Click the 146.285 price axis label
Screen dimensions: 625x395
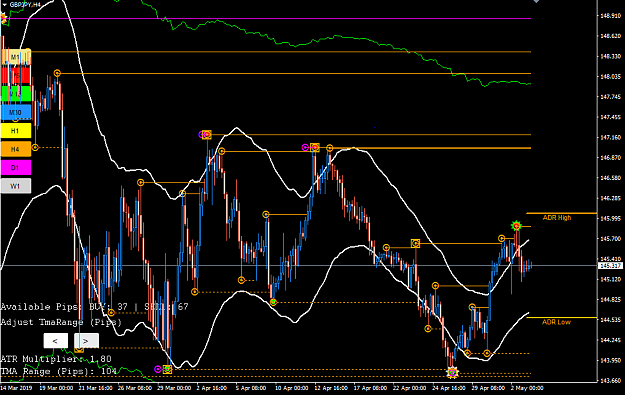(x=610, y=198)
